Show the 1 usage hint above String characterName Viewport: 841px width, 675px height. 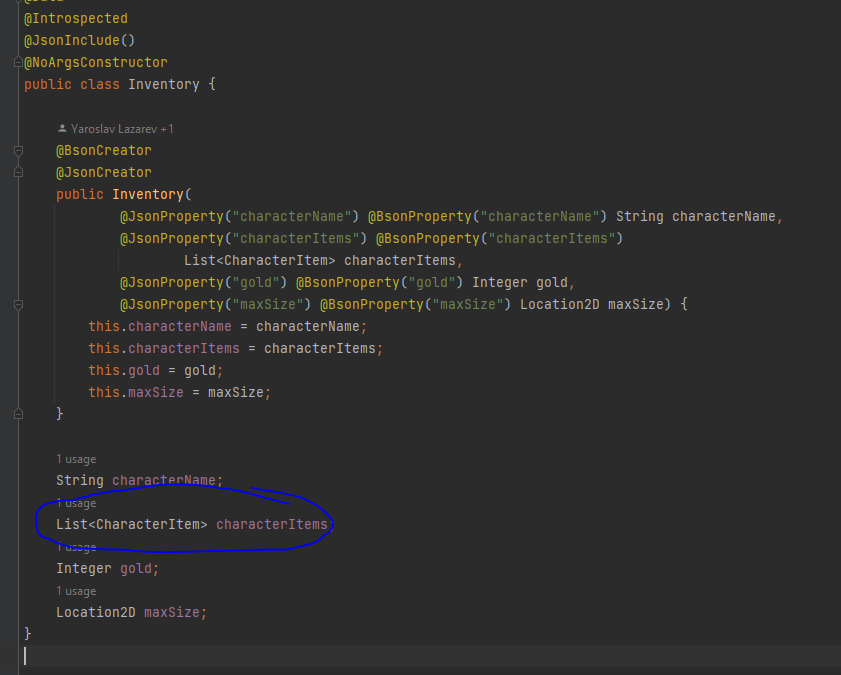(76, 459)
